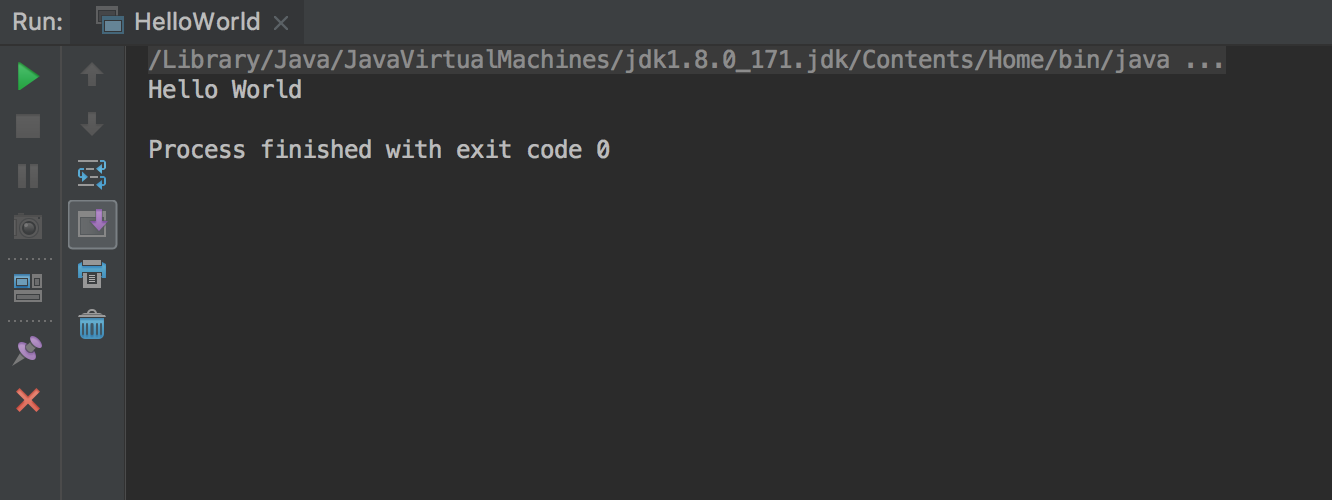Rerun HelloWorld with the green play icon
The image size is (1332, 500).
click(28, 76)
